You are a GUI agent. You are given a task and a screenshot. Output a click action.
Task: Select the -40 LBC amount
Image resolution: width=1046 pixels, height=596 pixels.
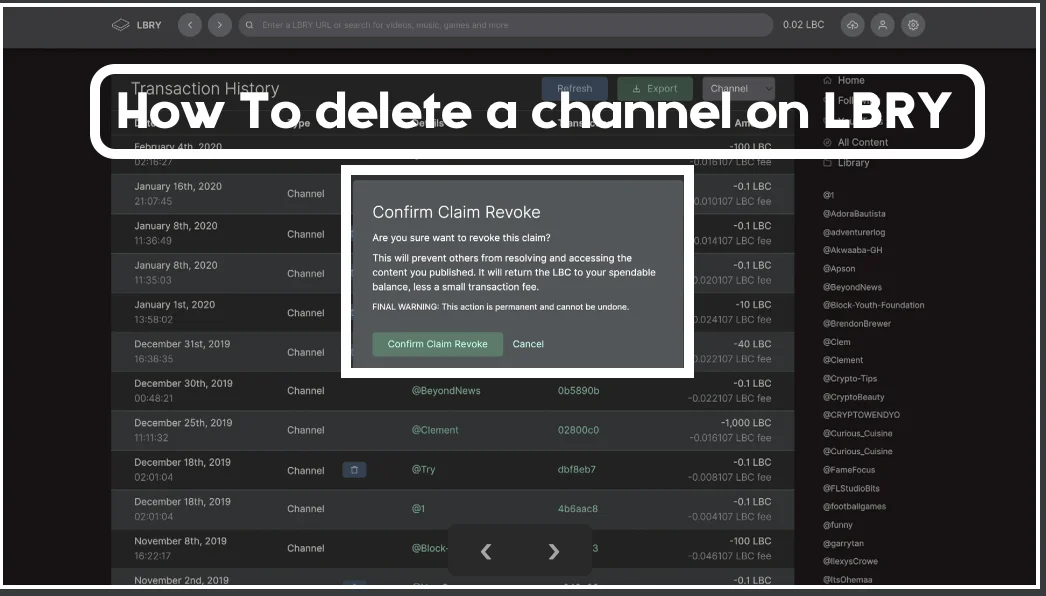(x=752, y=344)
